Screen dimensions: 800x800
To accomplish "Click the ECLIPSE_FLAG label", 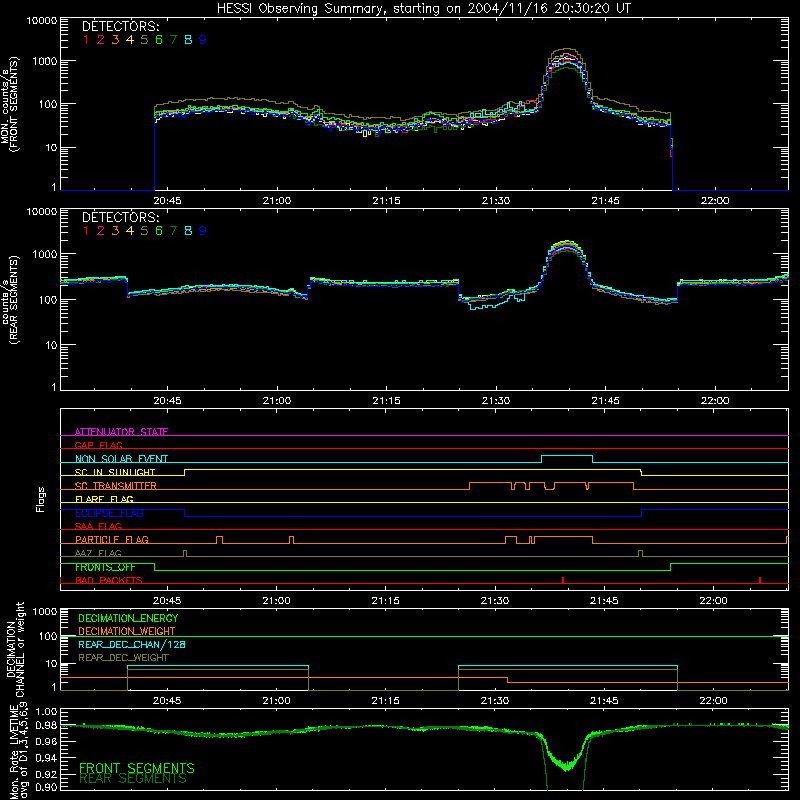I will tap(109, 513).
